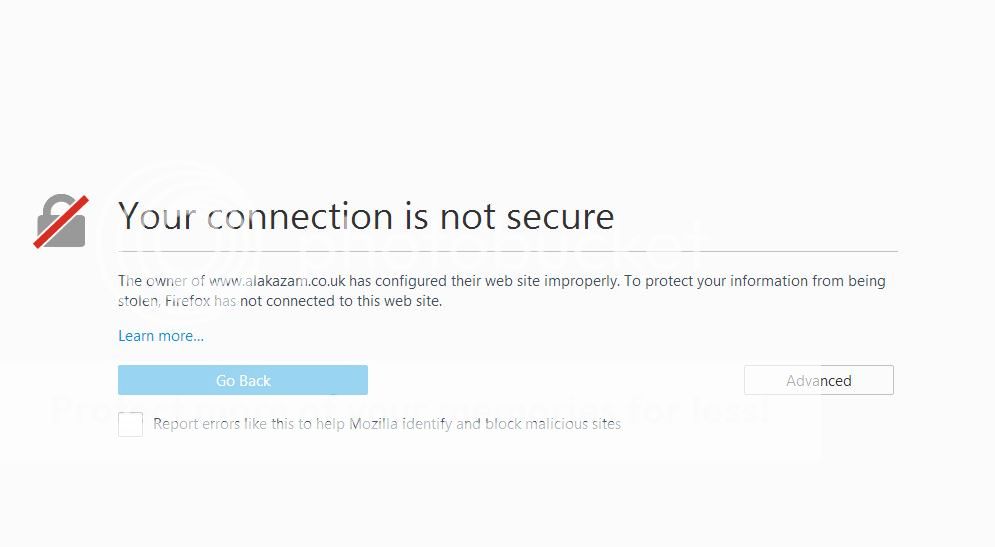Click the 'not connected to this web site' text
Screen dimensions: 995x547
pyautogui.click(x=341, y=301)
